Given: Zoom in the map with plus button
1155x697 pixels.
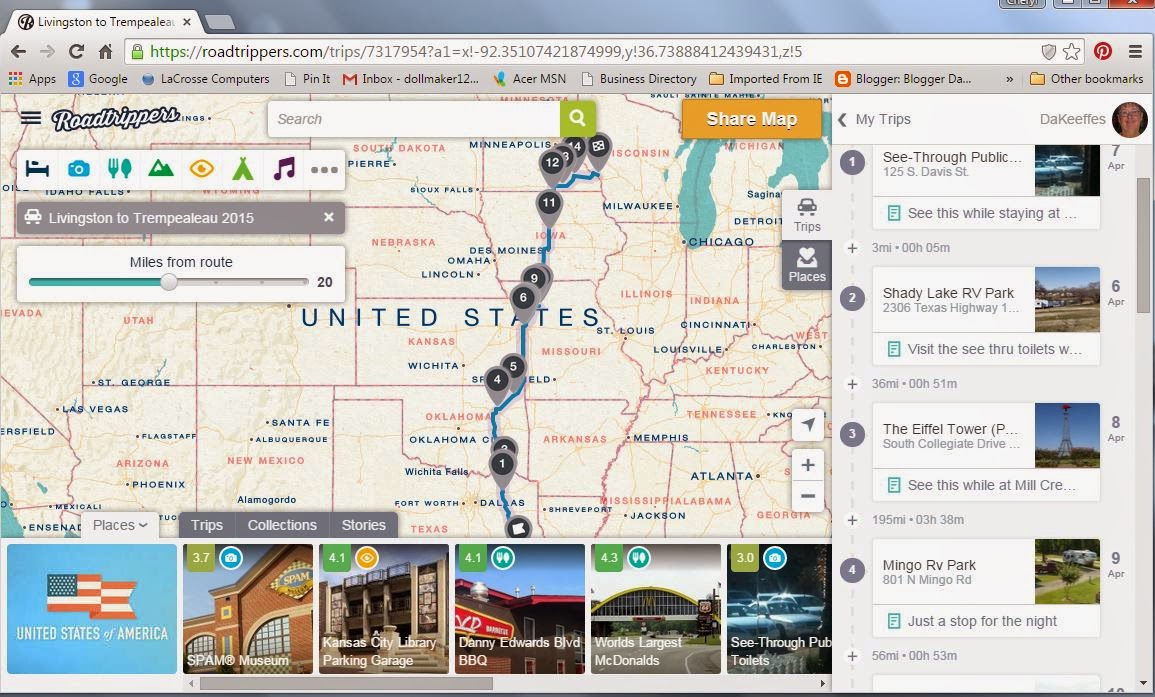Looking at the screenshot, I should pos(808,465).
